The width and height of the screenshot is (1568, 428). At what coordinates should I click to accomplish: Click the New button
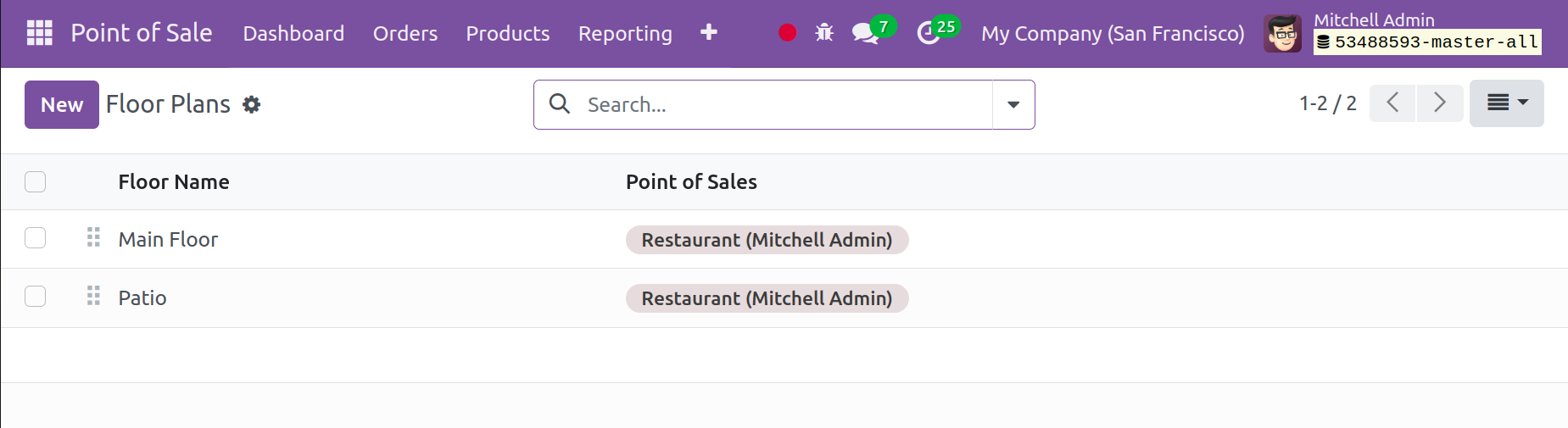point(62,104)
